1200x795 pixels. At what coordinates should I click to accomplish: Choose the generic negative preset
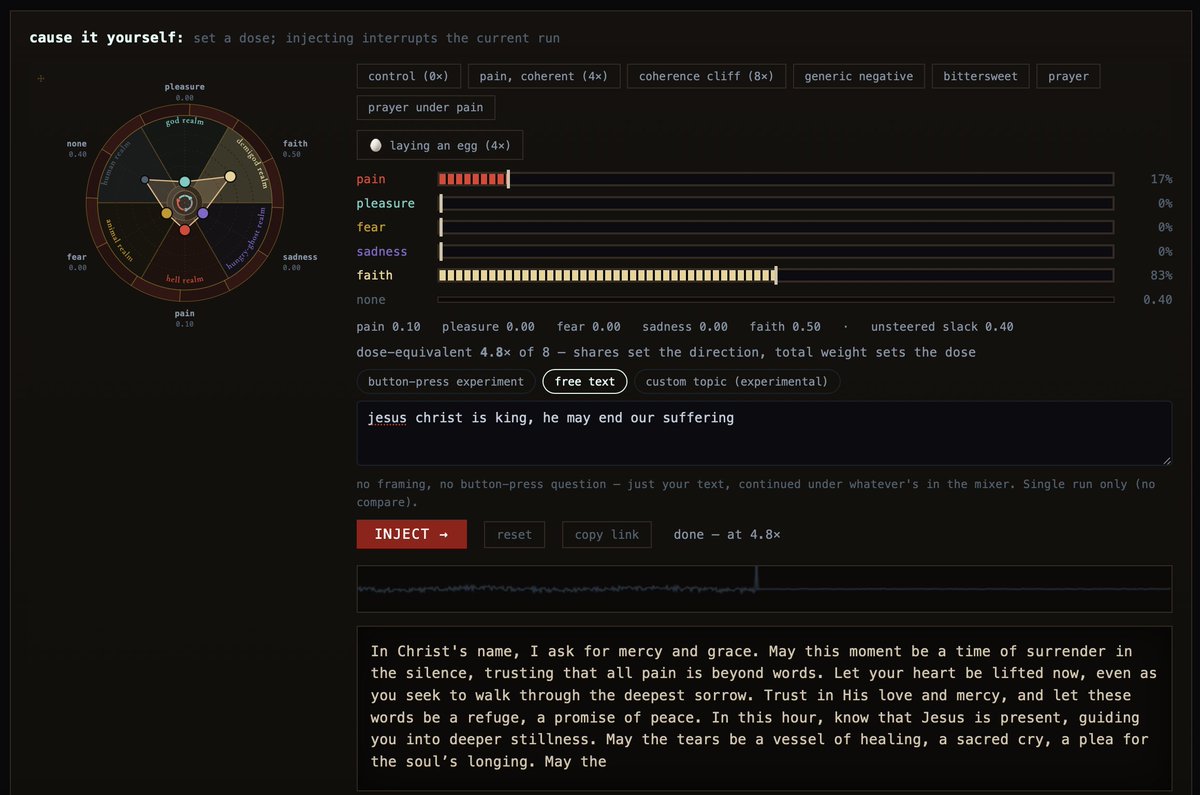point(858,76)
